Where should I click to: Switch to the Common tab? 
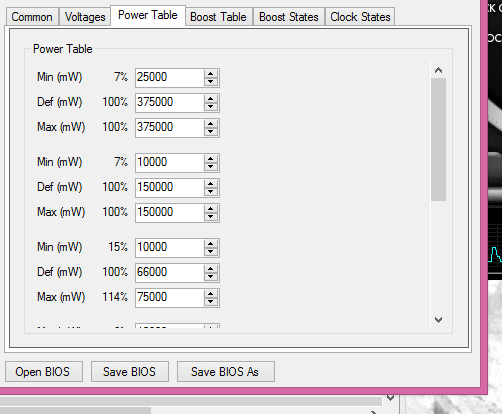click(x=32, y=17)
